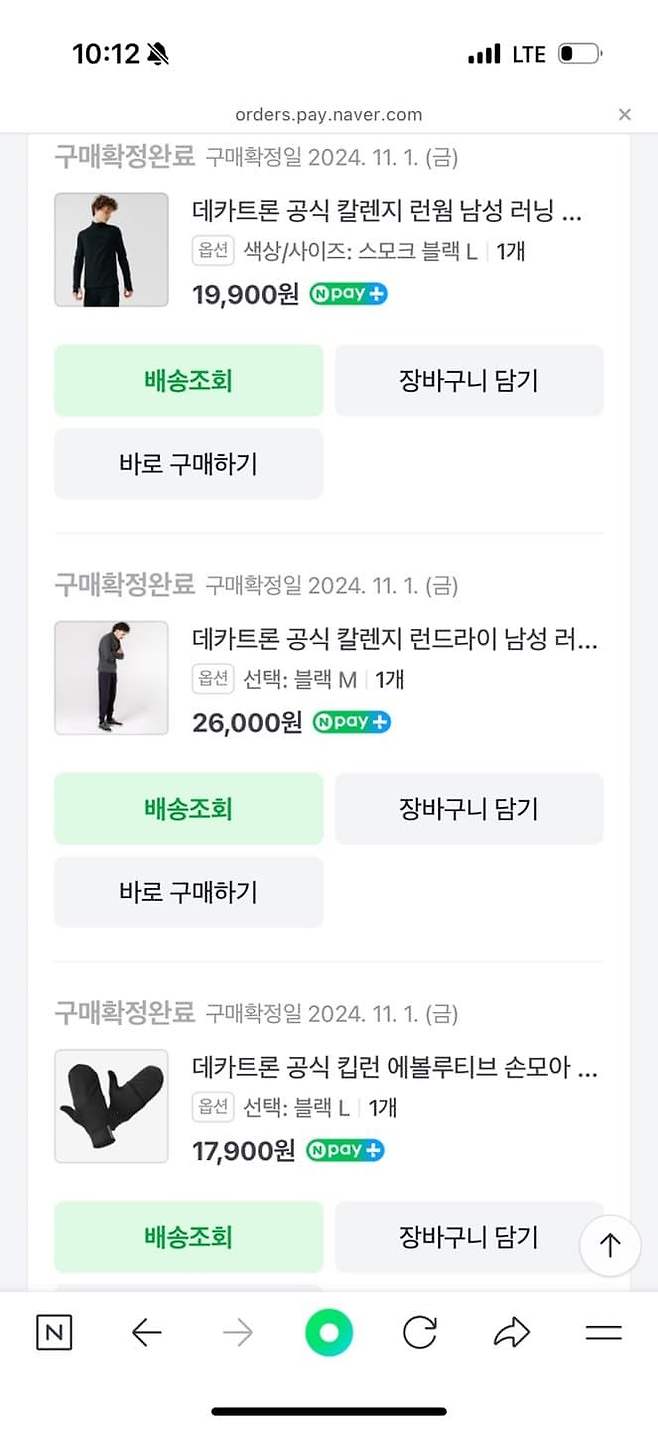The width and height of the screenshot is (658, 1429).
Task: Tap the forward arrow in bottom bar
Action: [237, 1332]
